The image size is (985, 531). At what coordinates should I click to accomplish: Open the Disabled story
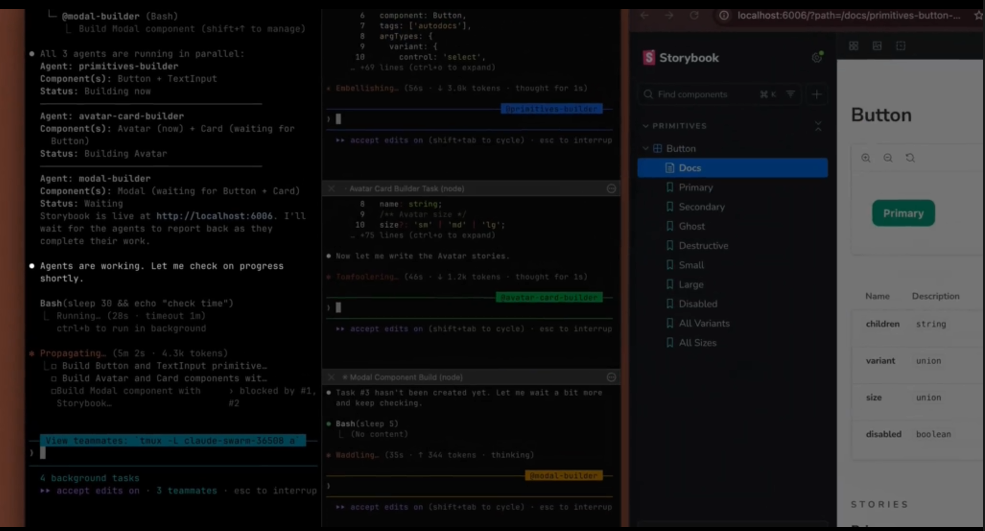click(697, 304)
